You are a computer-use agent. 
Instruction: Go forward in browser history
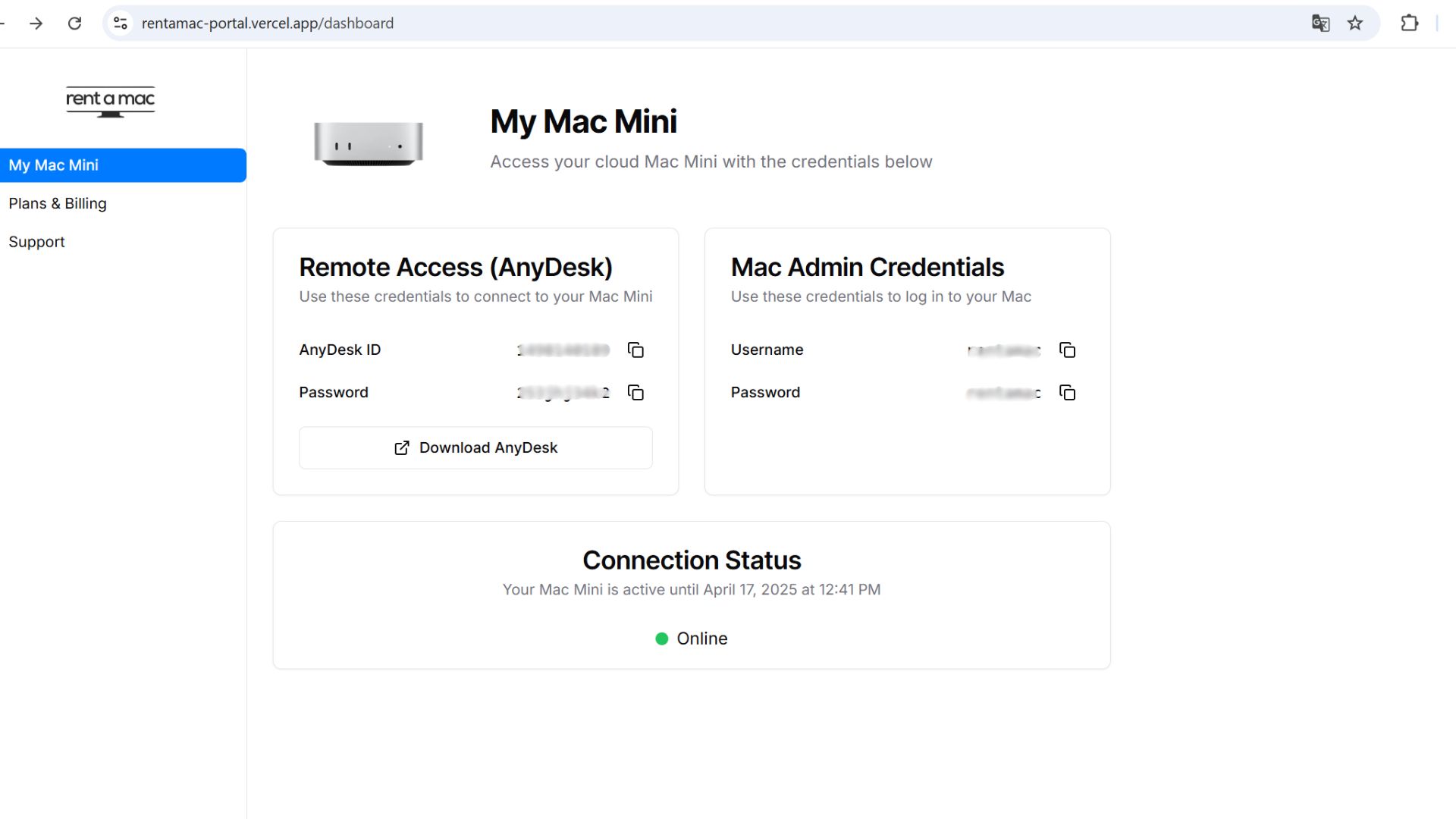pyautogui.click(x=36, y=24)
